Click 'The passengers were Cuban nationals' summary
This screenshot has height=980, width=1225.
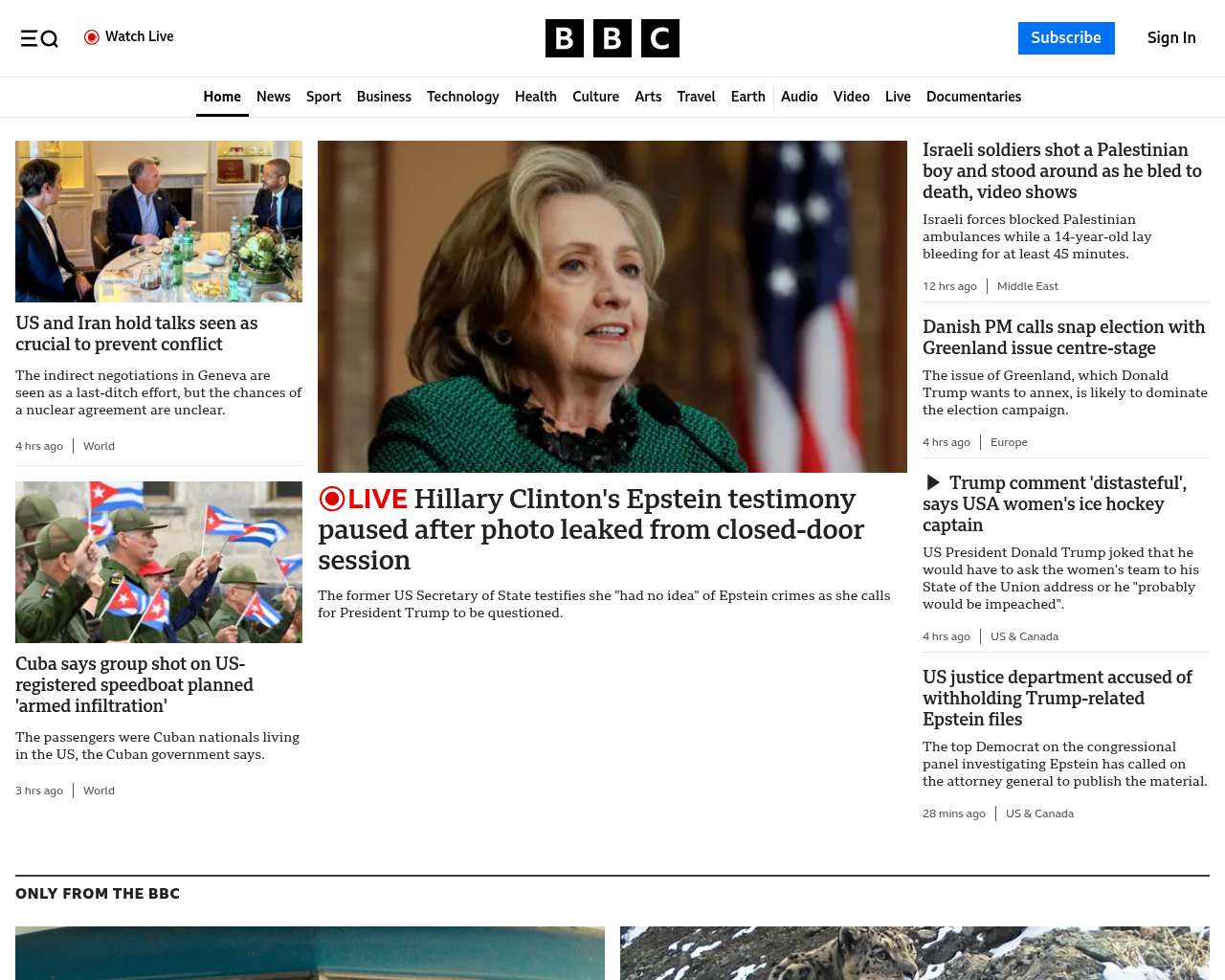point(158,746)
